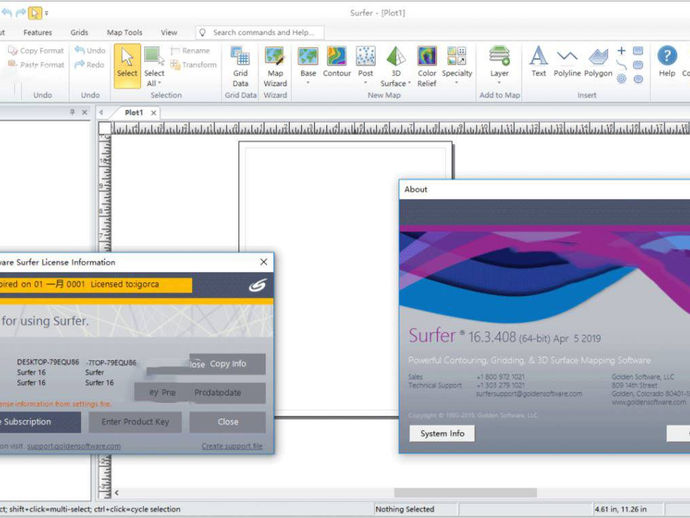Activate the Select arrow tool
Viewport: 690px width, 518px height.
coord(127,66)
